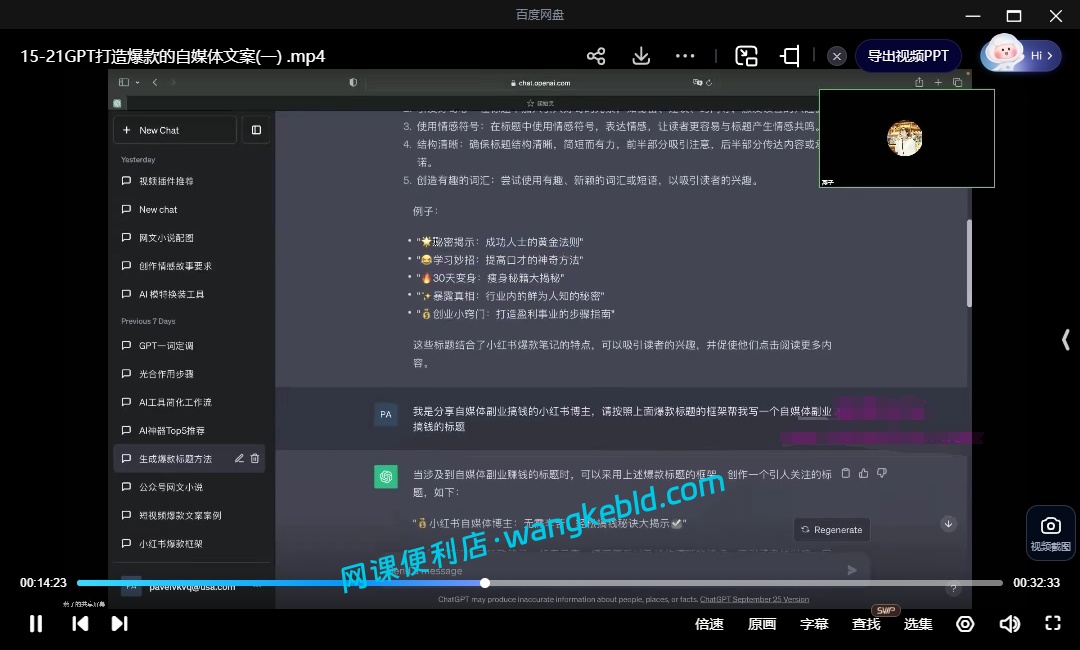Click the ChatGPT message input field
This screenshot has width=1080, height=650.
coord(620,570)
